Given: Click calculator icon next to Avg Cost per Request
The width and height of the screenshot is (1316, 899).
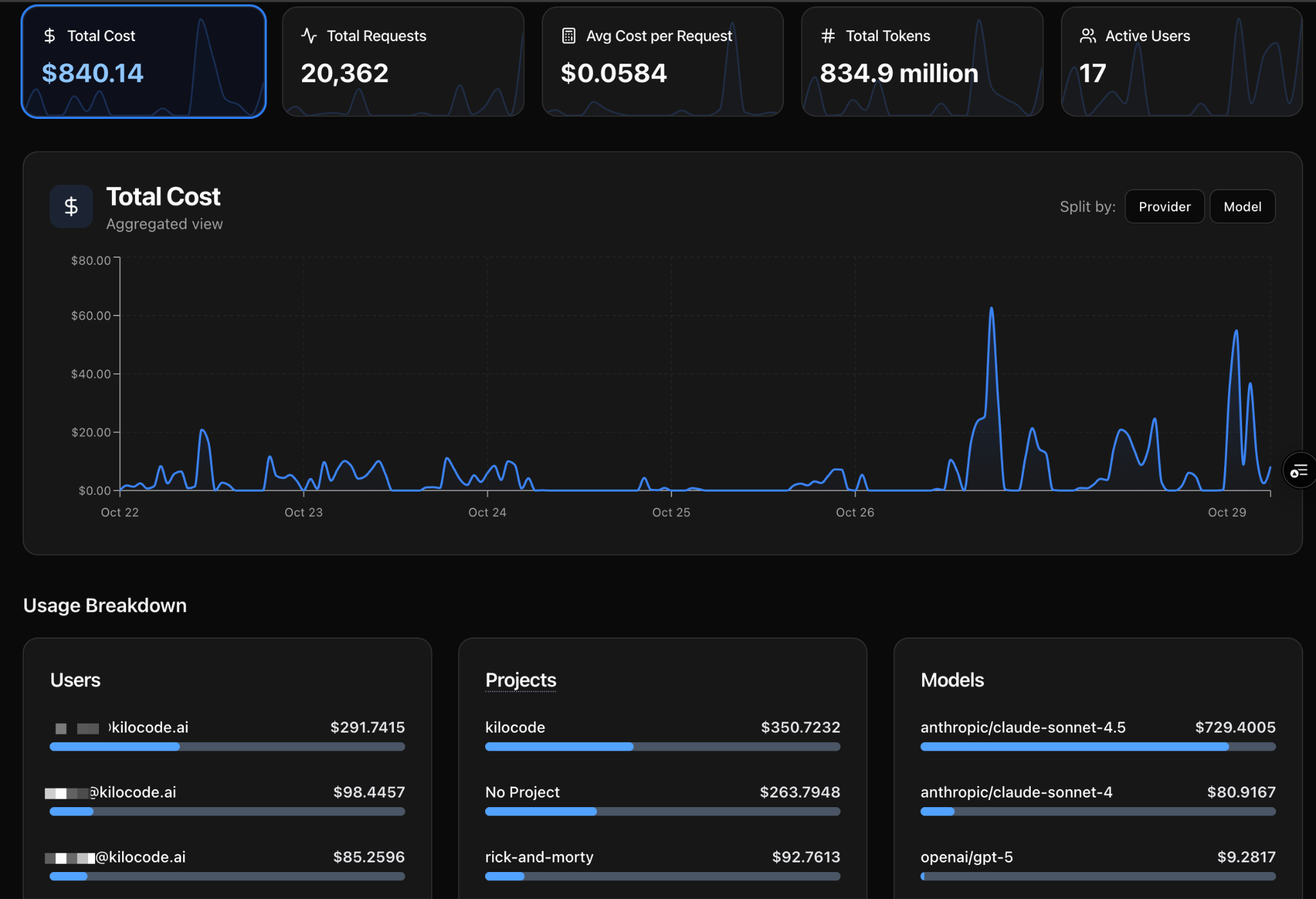Looking at the screenshot, I should coord(569,36).
